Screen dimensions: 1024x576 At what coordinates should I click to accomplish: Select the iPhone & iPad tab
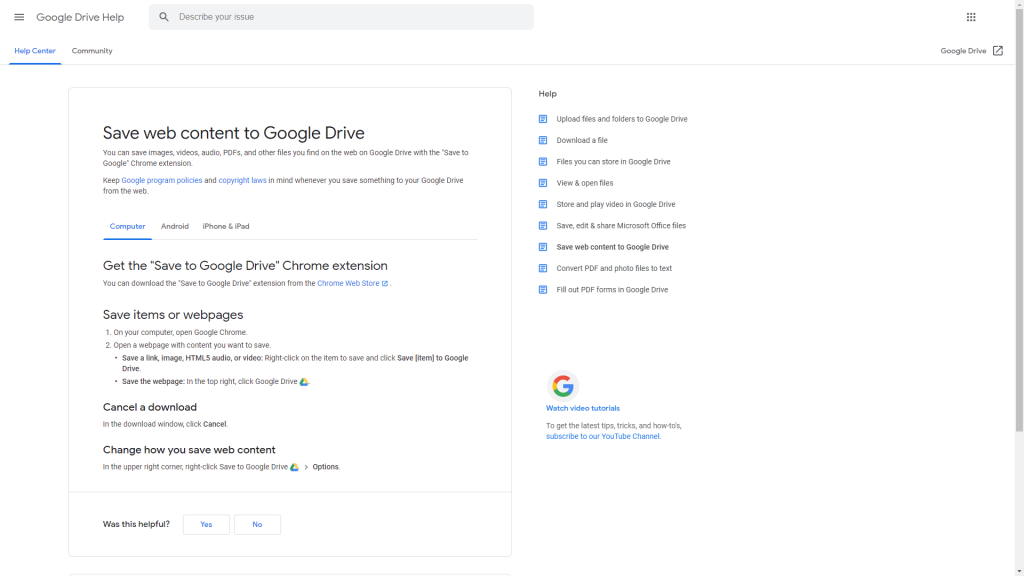[x=226, y=226]
